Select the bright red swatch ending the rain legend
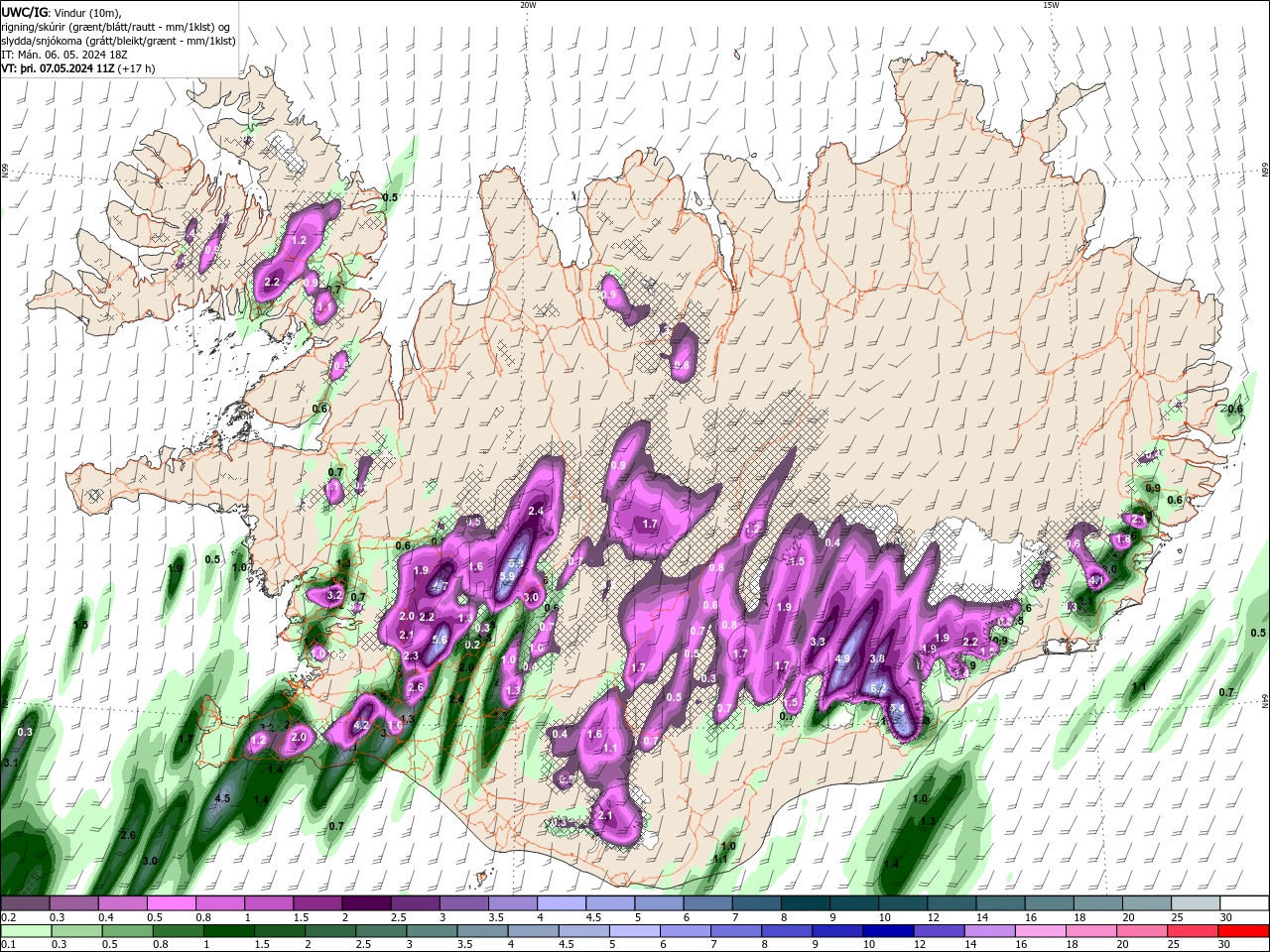The height and width of the screenshot is (952, 1270). 1243,931
